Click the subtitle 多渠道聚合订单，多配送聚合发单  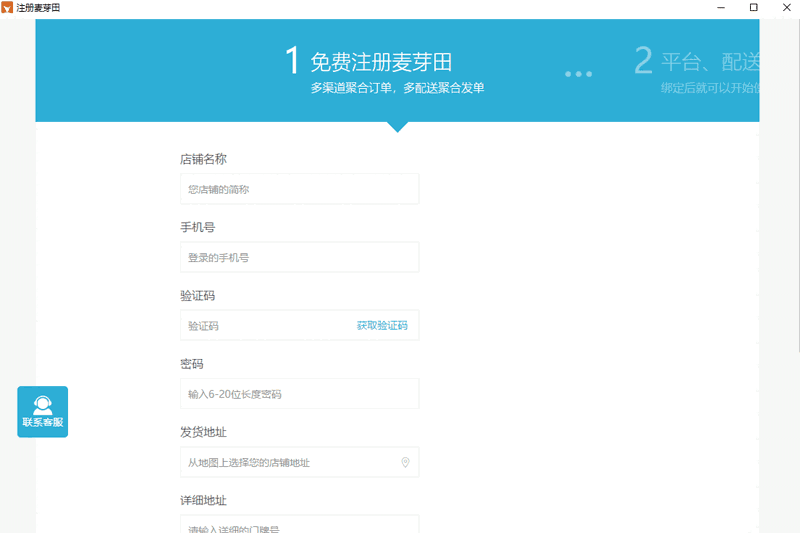tap(397, 88)
